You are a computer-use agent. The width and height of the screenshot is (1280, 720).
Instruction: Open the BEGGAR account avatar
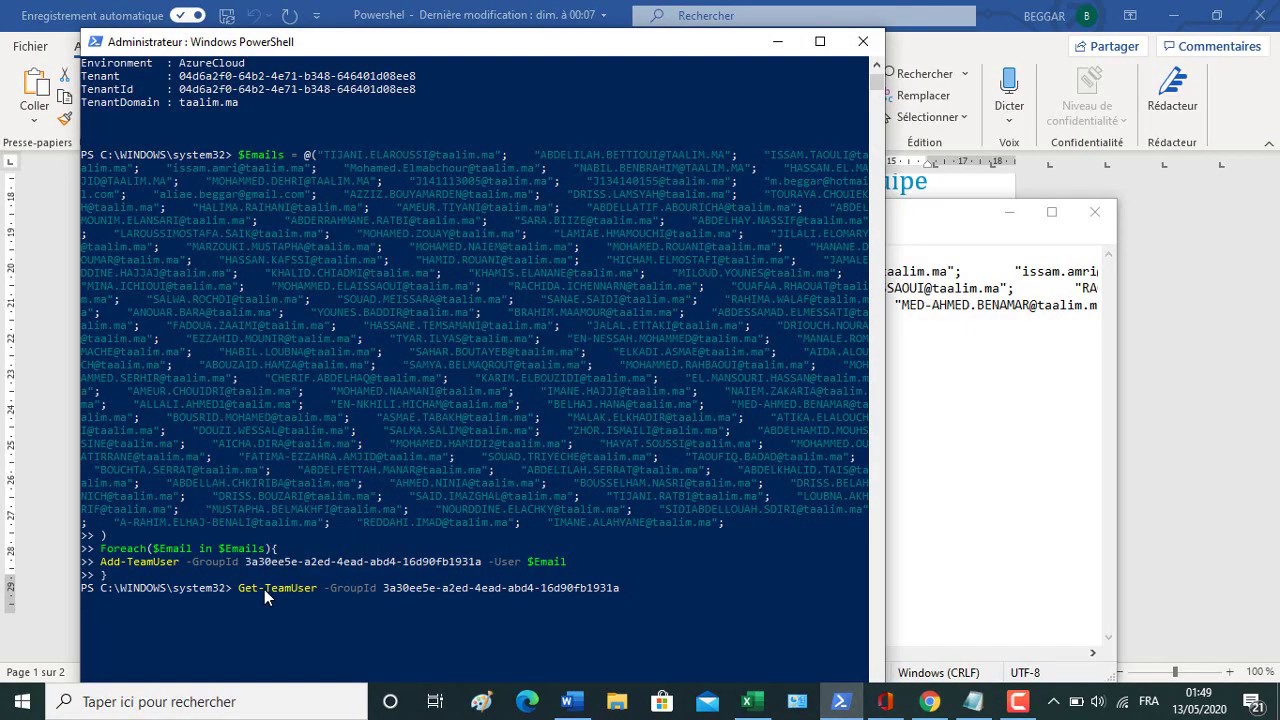click(1086, 15)
